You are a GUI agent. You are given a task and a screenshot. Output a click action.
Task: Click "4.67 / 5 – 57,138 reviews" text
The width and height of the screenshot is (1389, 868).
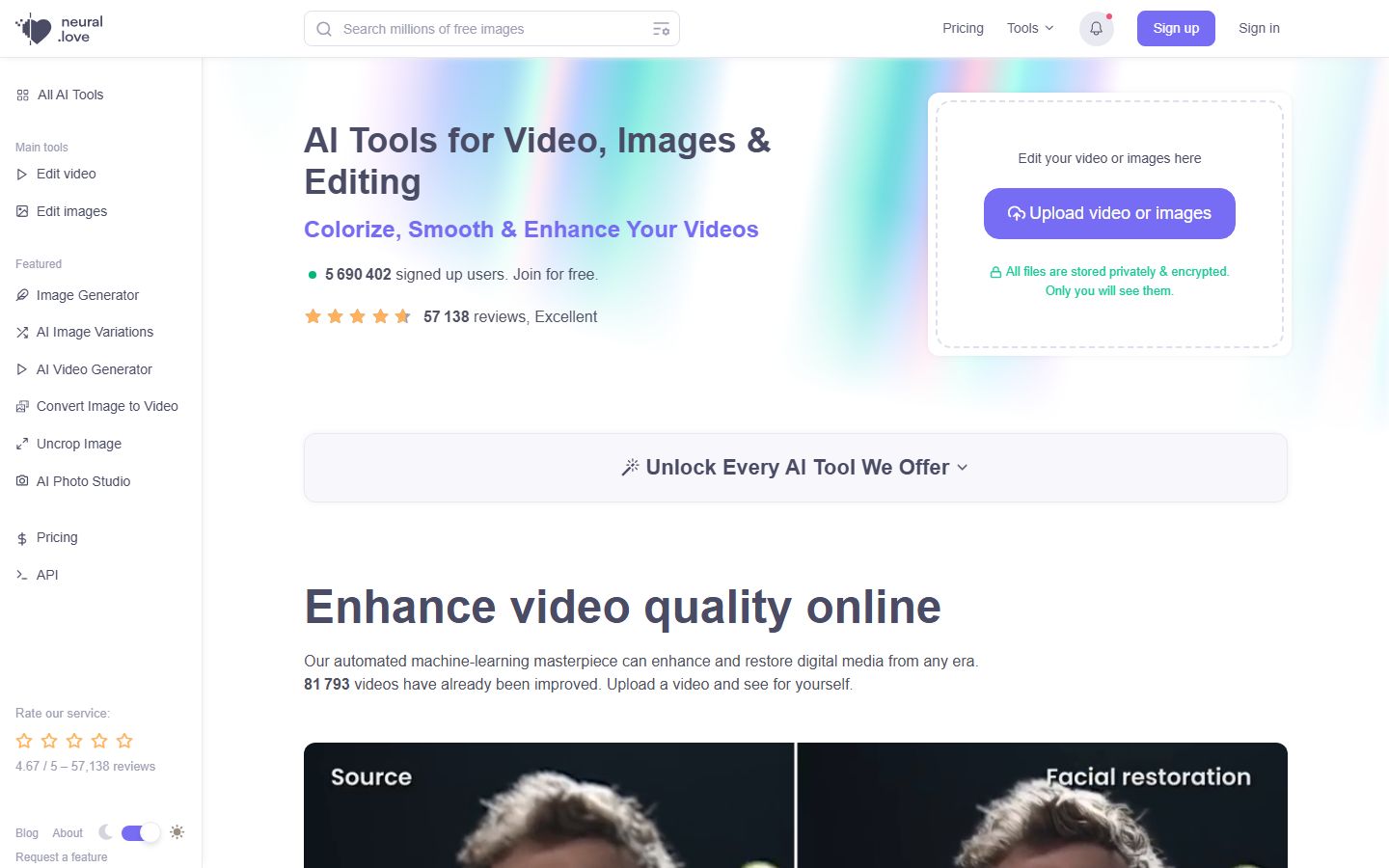click(x=85, y=767)
